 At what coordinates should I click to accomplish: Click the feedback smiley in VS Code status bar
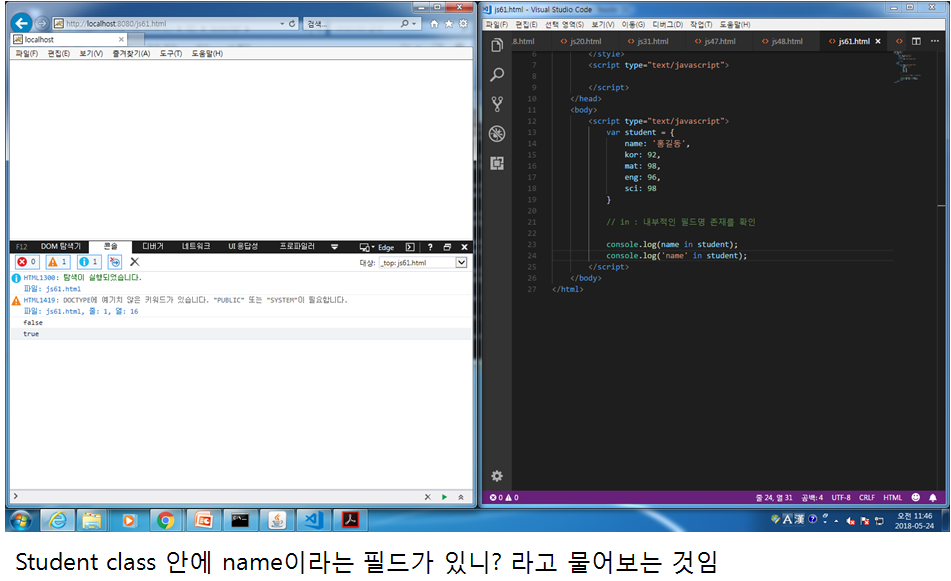[915, 497]
